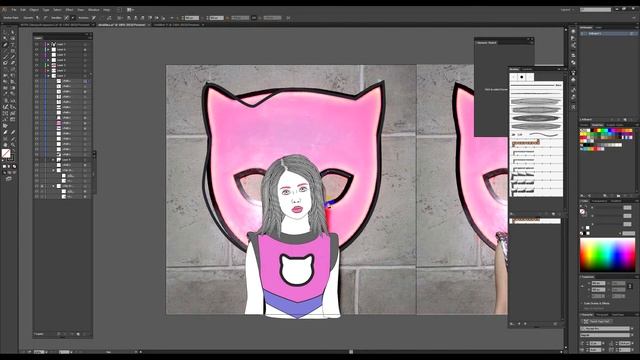This screenshot has height=360, width=640.
Task: Click the Stroke box in the toolbox
Action: tap(11, 158)
